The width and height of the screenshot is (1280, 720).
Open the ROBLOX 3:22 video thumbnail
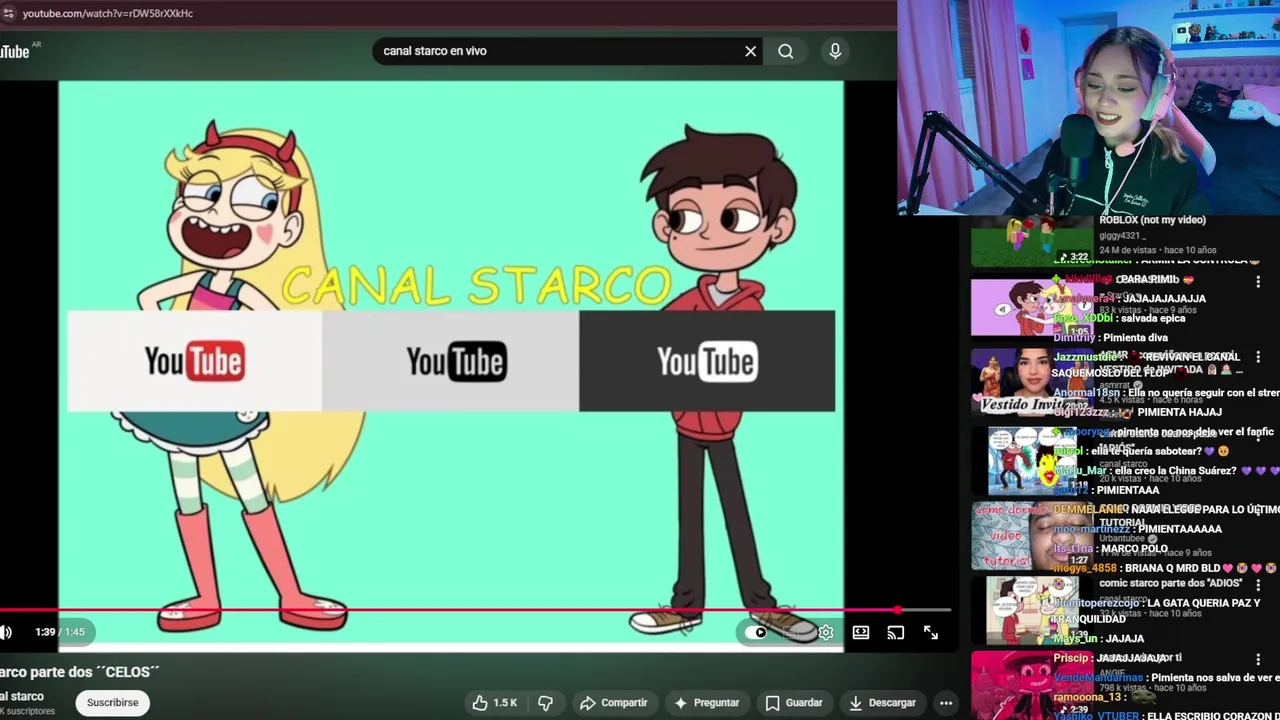coord(1032,241)
